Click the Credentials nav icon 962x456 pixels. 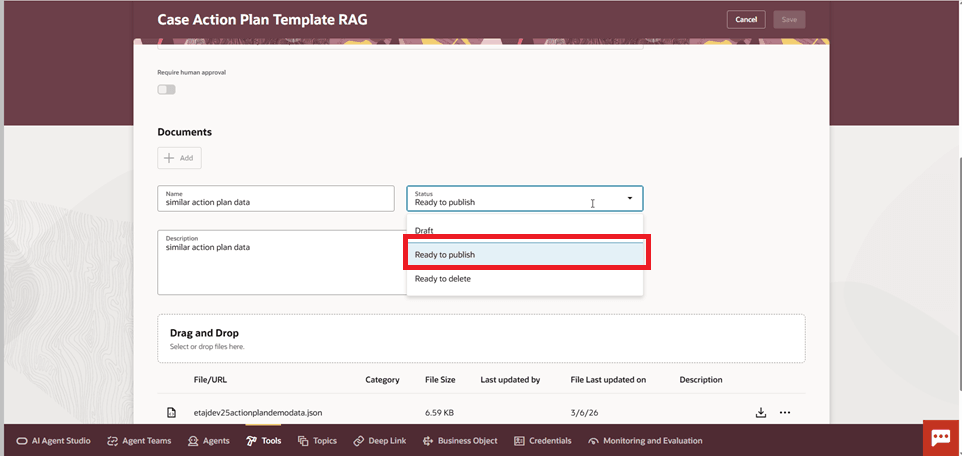[x=519, y=441]
